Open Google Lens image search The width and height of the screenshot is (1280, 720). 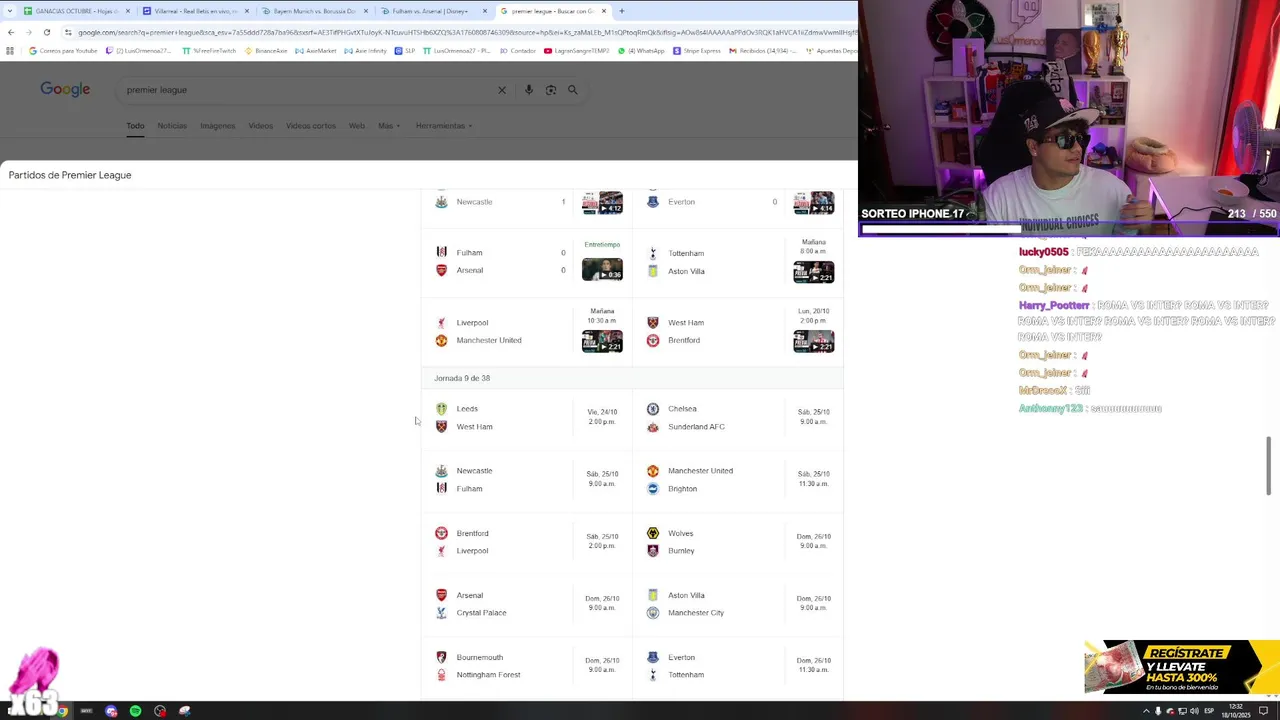coord(551,90)
